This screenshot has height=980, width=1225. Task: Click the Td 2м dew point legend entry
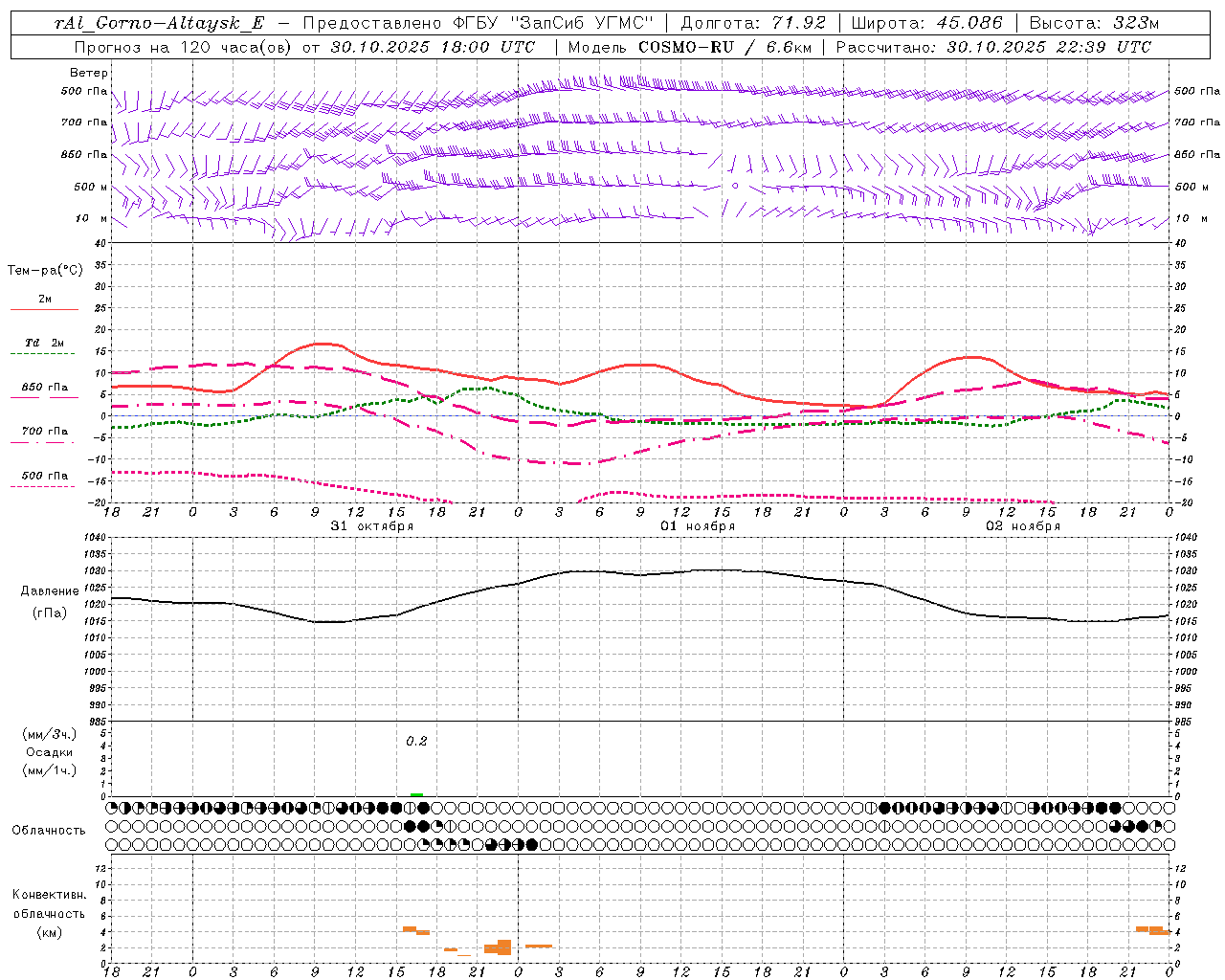(45, 343)
